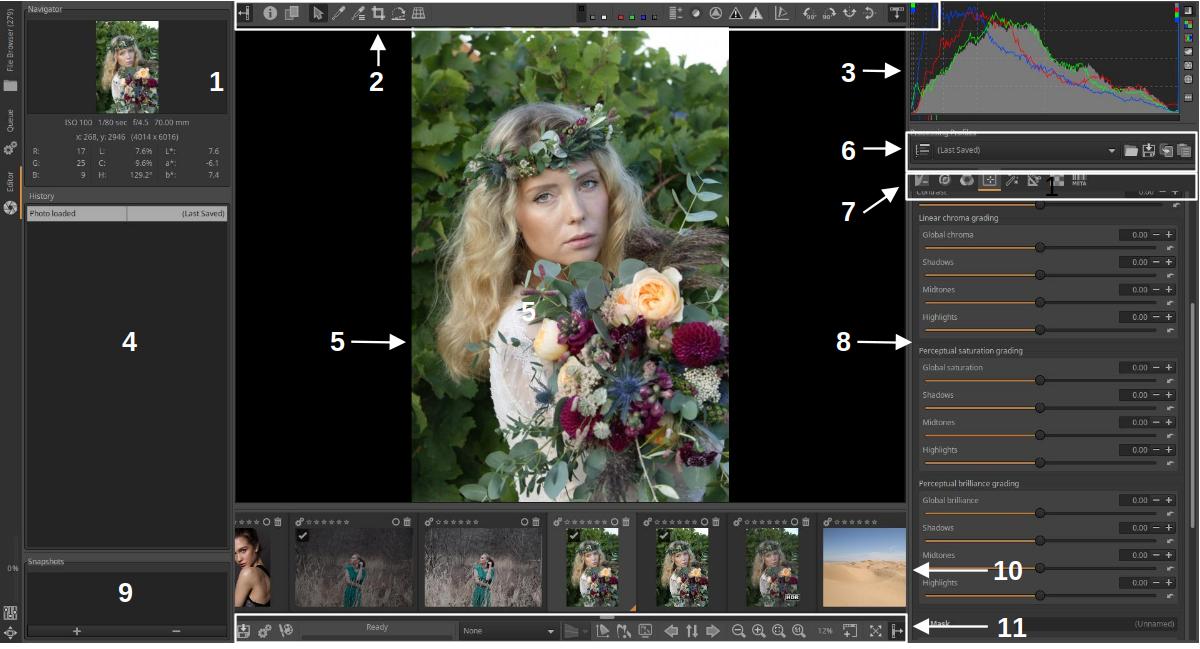This screenshot has height=649, width=1200.
Task: Load a processing profile from the folder icon
Action: click(x=1131, y=150)
